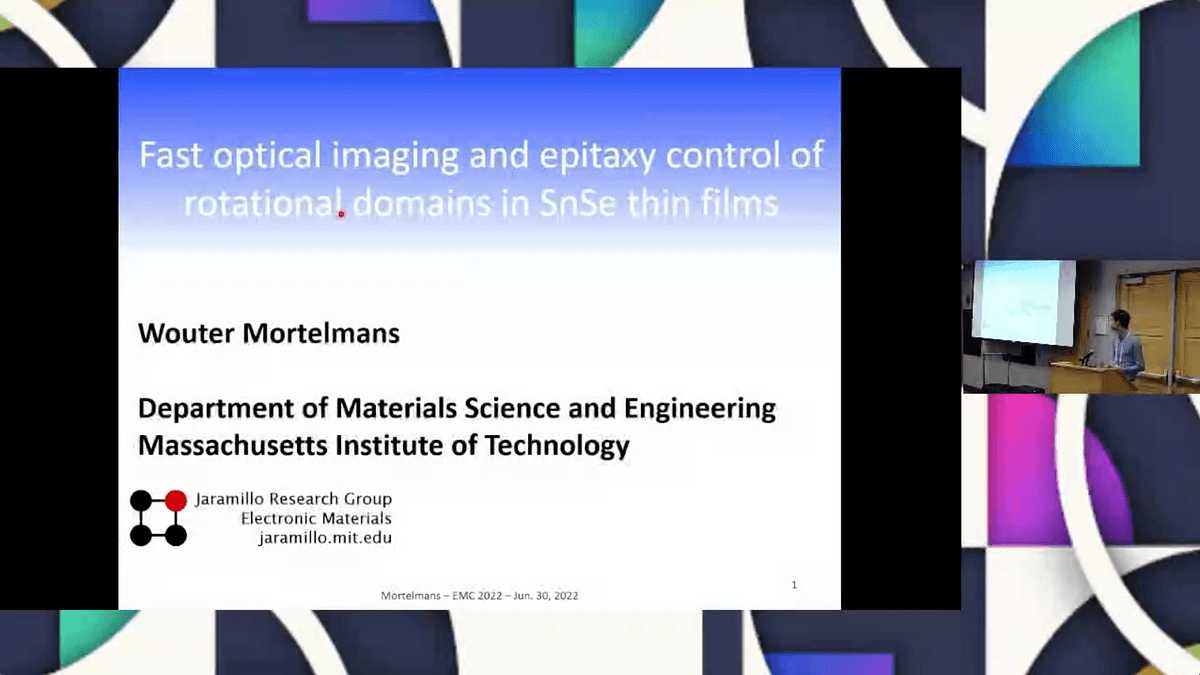The width and height of the screenshot is (1200, 675).
Task: Click Department of Materials Science and Engineering line
Action: (x=457, y=408)
